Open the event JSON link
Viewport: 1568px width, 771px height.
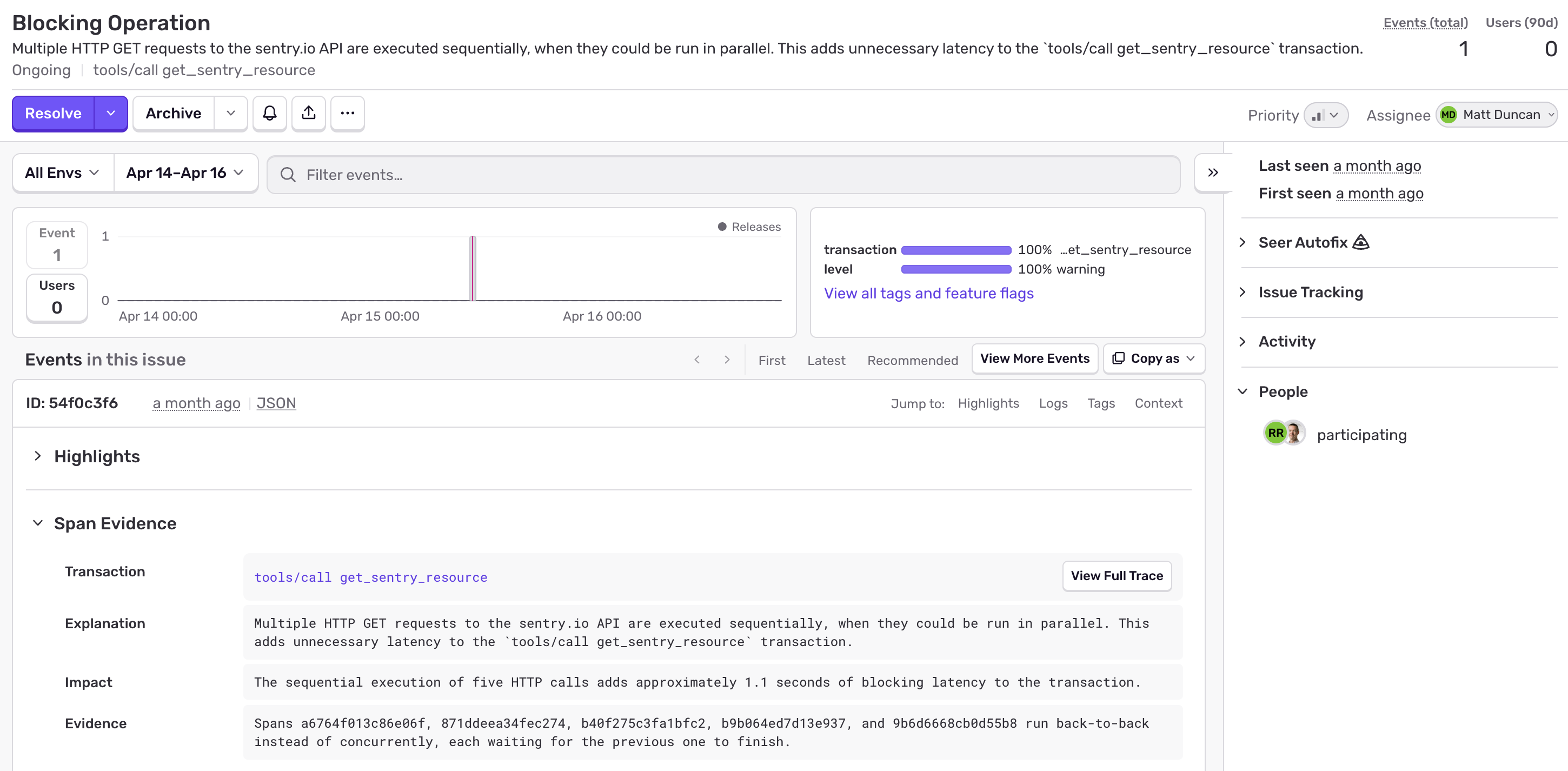pyautogui.click(x=276, y=403)
